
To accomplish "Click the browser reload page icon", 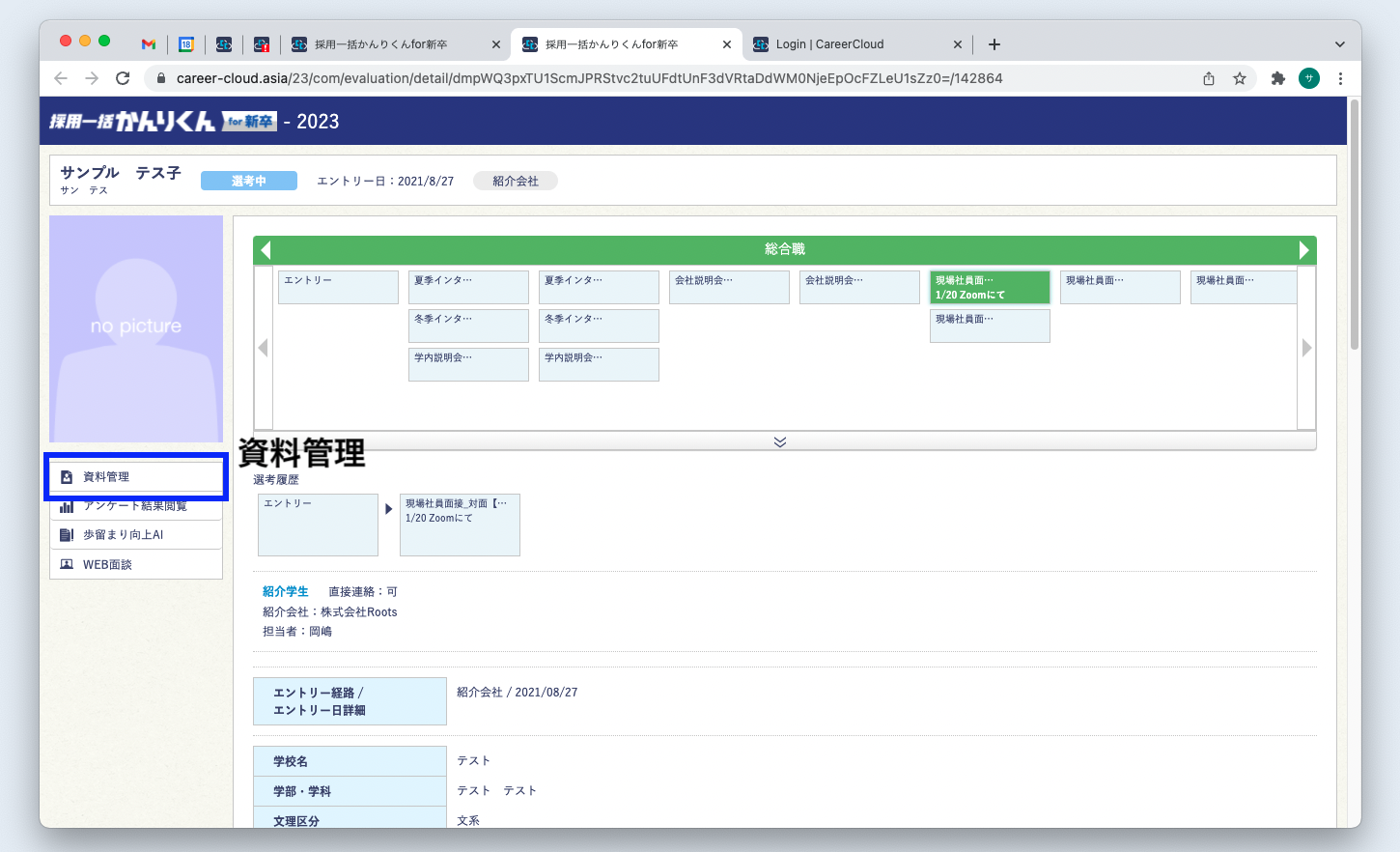I will (x=123, y=78).
